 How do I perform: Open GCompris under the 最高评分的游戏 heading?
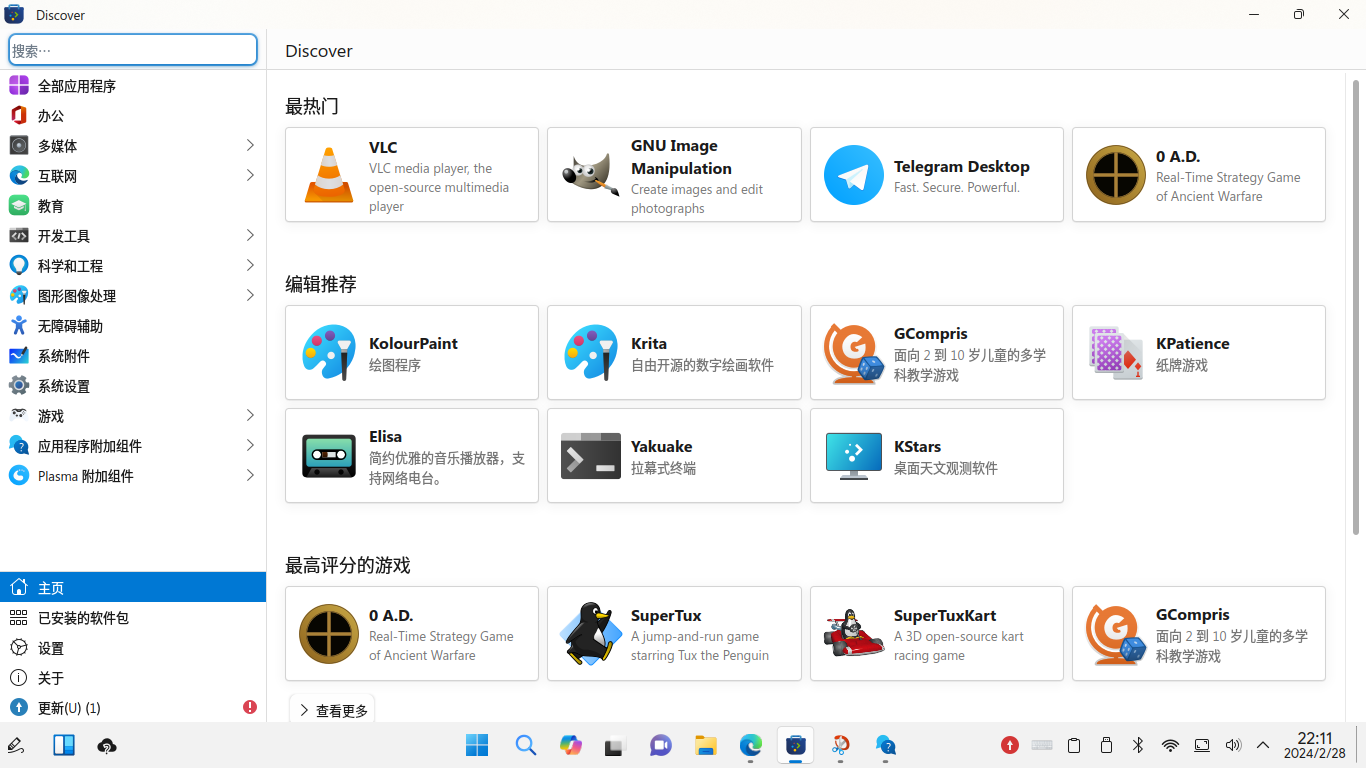click(x=1199, y=634)
